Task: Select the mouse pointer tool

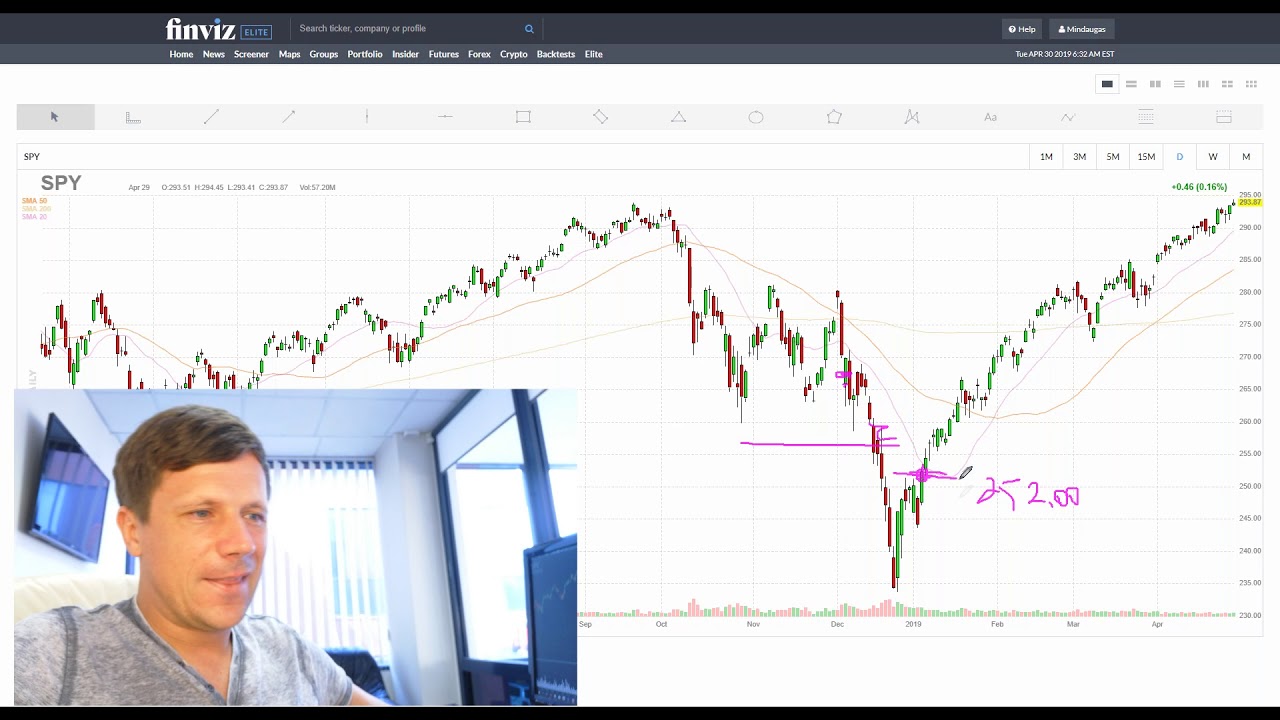Action: 55,117
